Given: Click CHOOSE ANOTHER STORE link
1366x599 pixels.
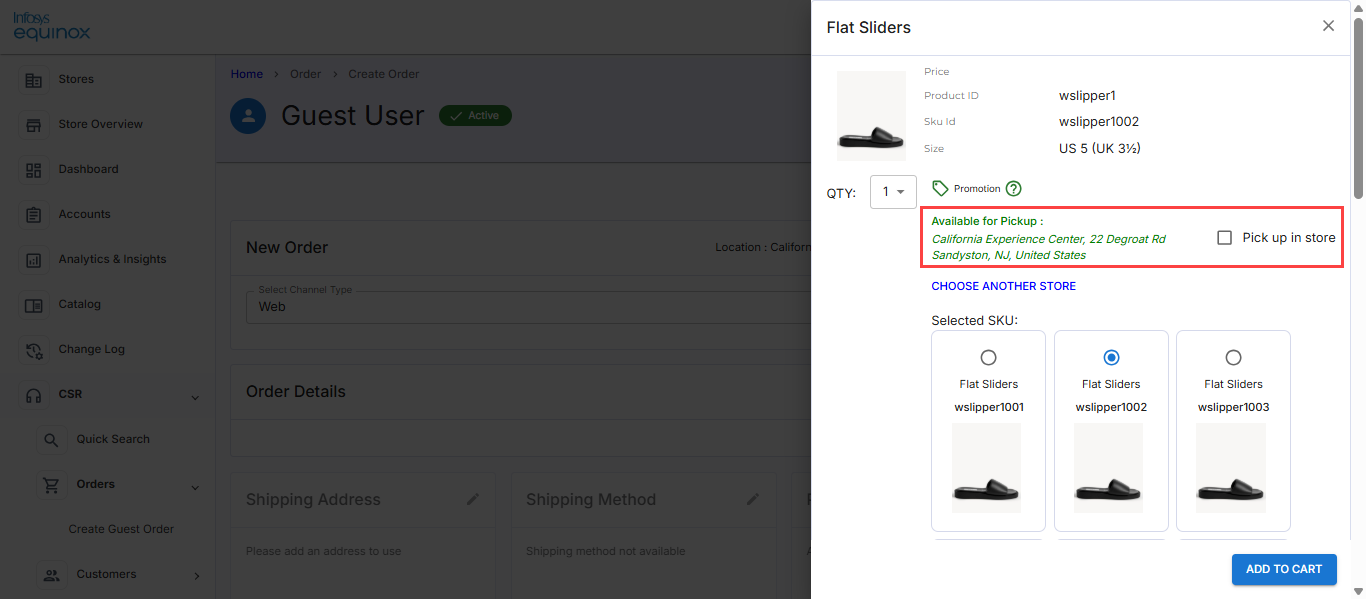Looking at the screenshot, I should [1003, 286].
